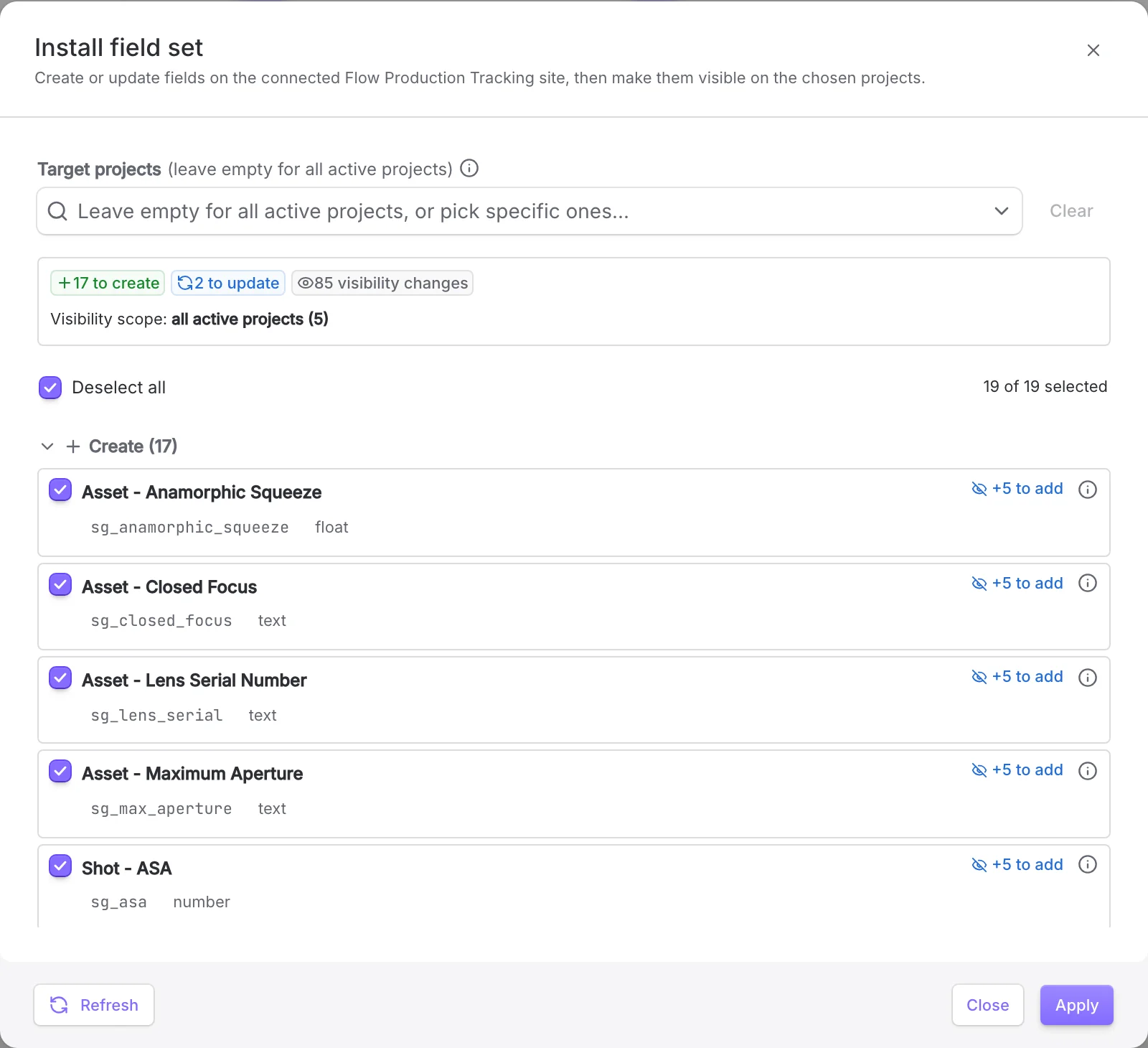This screenshot has height=1048, width=1148.
Task: Show info for Asset - Anamorphic Squeeze
Action: [x=1088, y=490]
